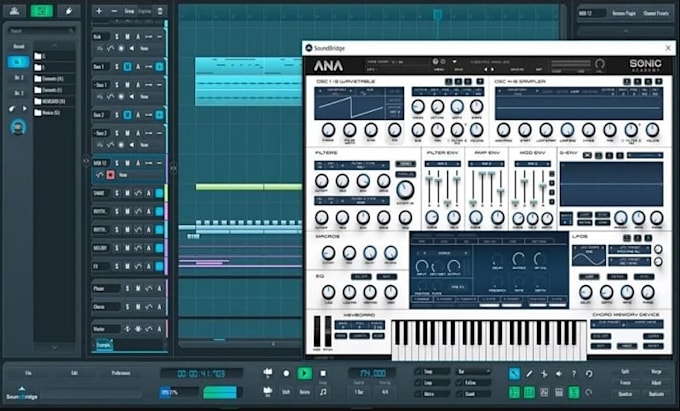Viewport: 680px width, 411px height.
Task: Enable the Snap checkbox
Action: pos(418,372)
